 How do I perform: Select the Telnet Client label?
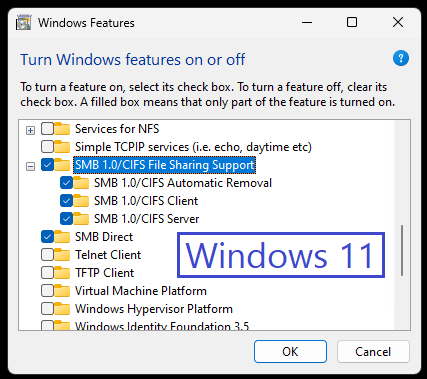click(108, 255)
